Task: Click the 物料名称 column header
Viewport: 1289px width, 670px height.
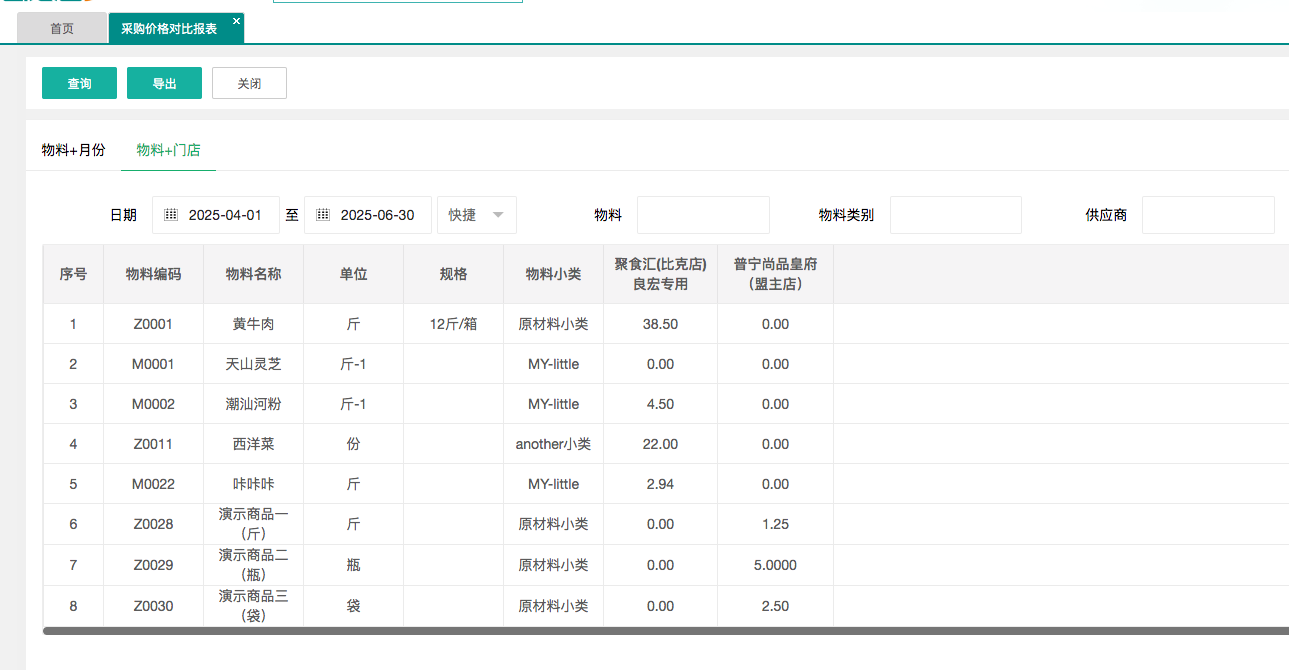Action: point(253,274)
